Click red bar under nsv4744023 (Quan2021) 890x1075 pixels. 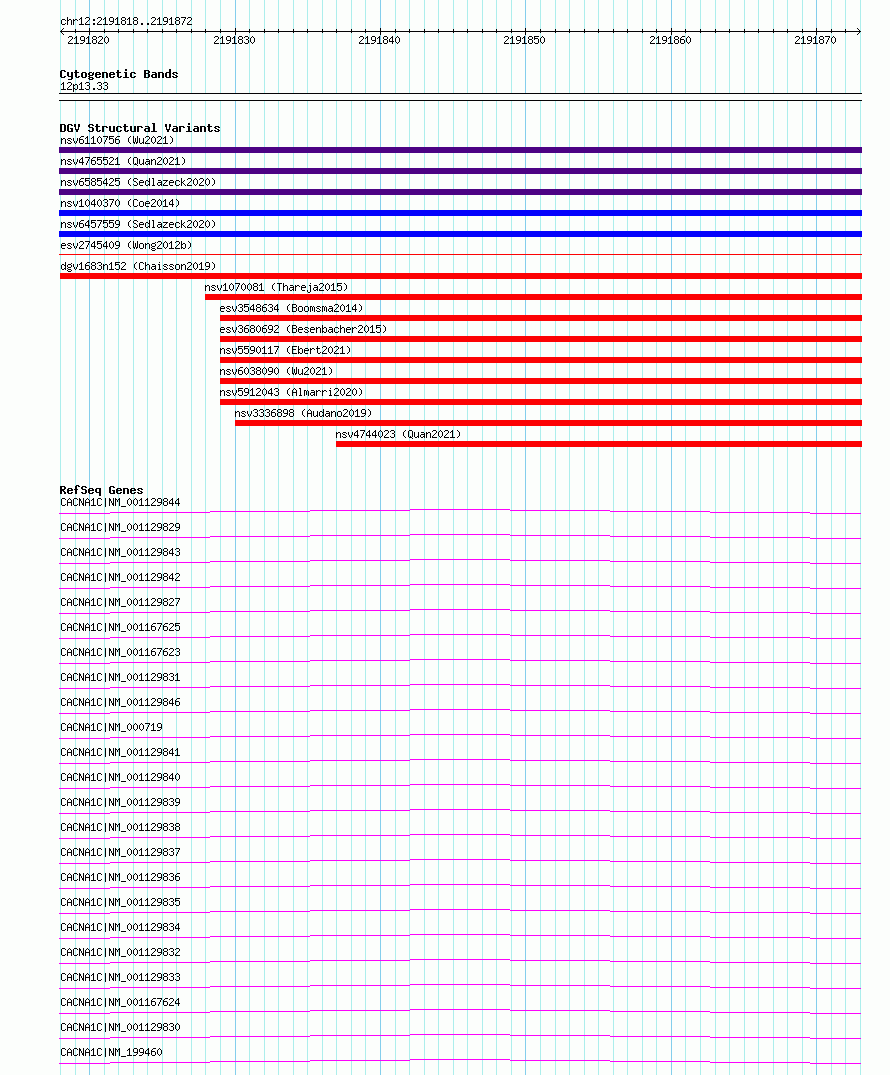pyautogui.click(x=599, y=444)
